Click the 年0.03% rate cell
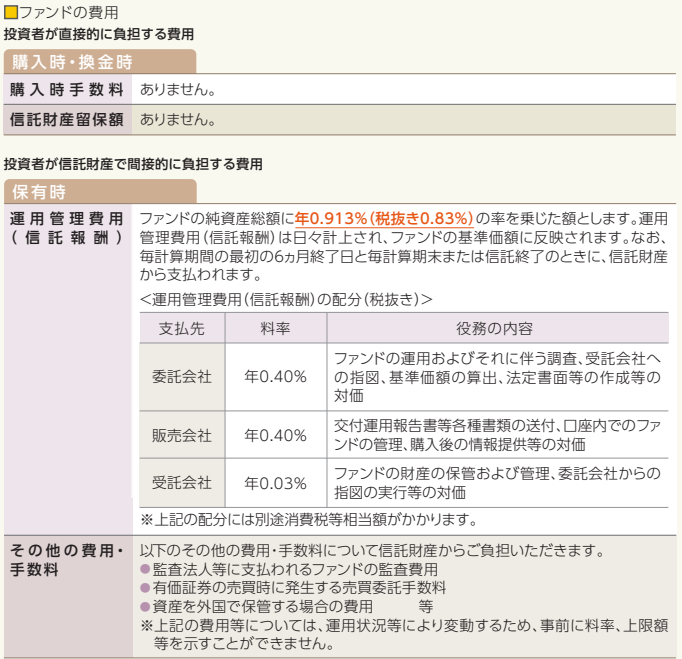Viewport: 682px width, 659px height. tap(275, 483)
